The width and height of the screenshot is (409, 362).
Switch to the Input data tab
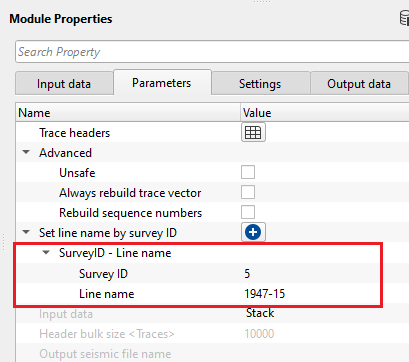tap(64, 84)
